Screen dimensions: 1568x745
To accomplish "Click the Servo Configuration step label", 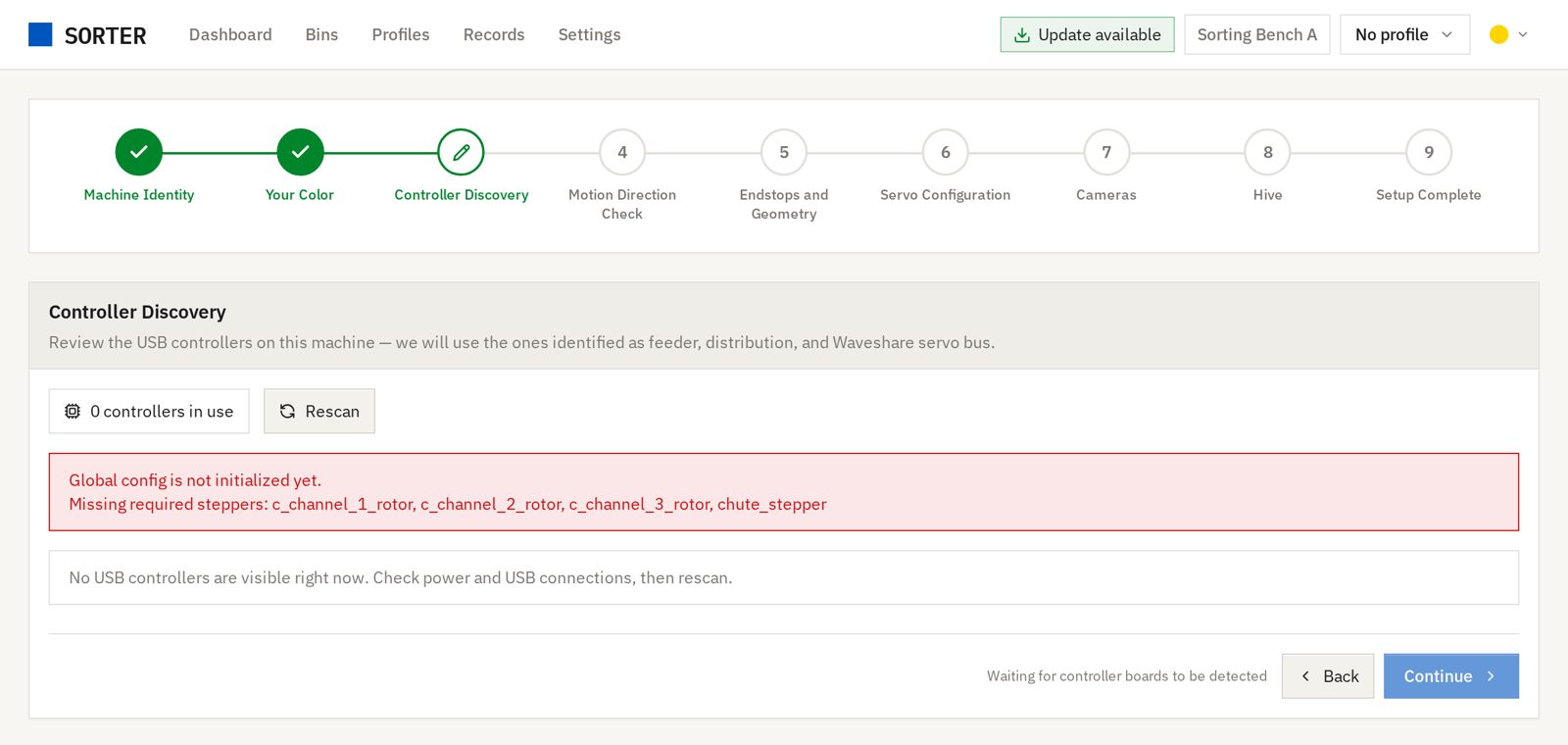I will click(x=946, y=195).
